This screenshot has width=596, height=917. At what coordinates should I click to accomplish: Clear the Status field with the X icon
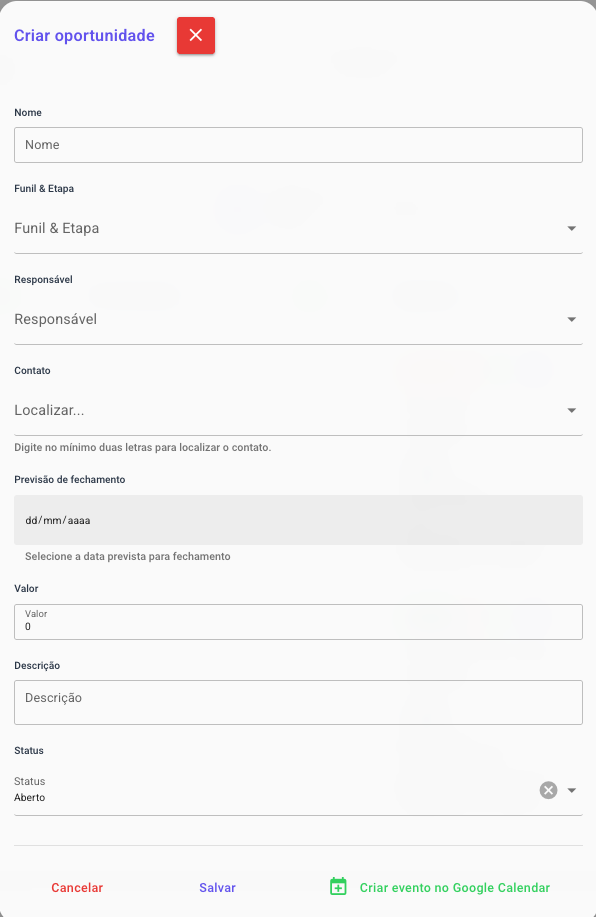pyautogui.click(x=548, y=790)
